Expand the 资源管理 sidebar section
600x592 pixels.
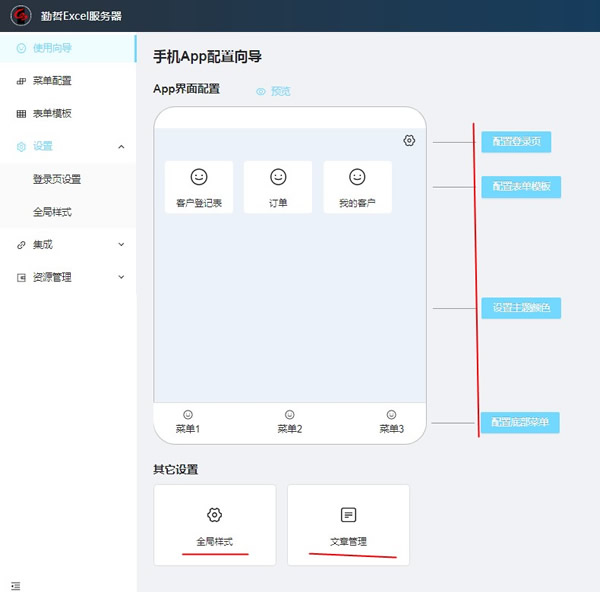121,277
